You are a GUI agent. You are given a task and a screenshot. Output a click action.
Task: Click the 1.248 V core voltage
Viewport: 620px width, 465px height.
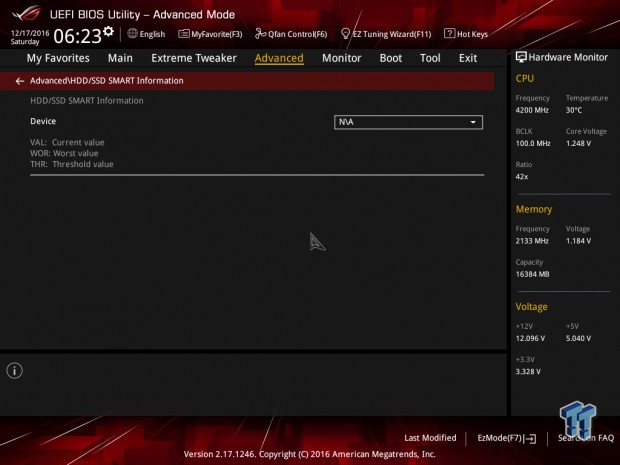coord(578,144)
